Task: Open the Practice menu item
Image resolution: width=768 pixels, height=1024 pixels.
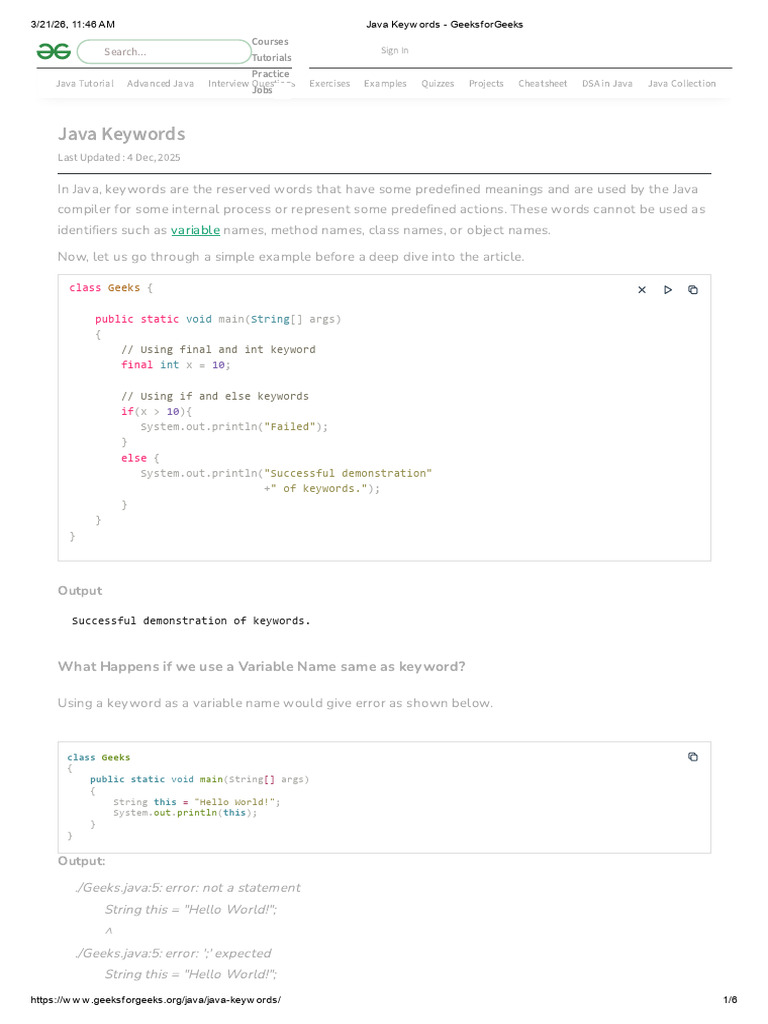Action: click(271, 74)
